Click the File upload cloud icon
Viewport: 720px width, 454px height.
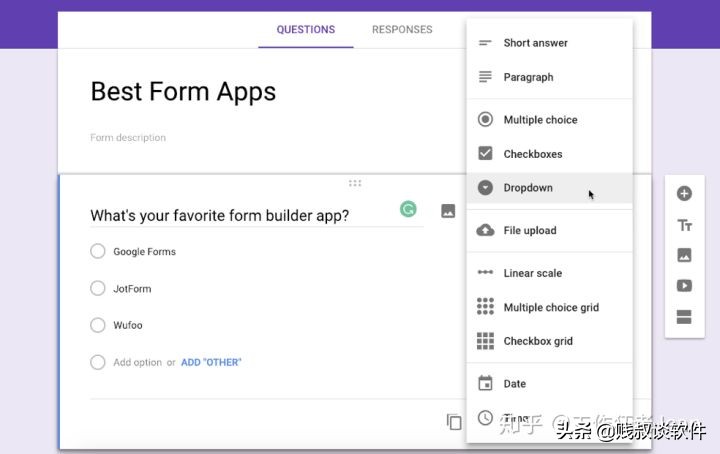(x=485, y=230)
